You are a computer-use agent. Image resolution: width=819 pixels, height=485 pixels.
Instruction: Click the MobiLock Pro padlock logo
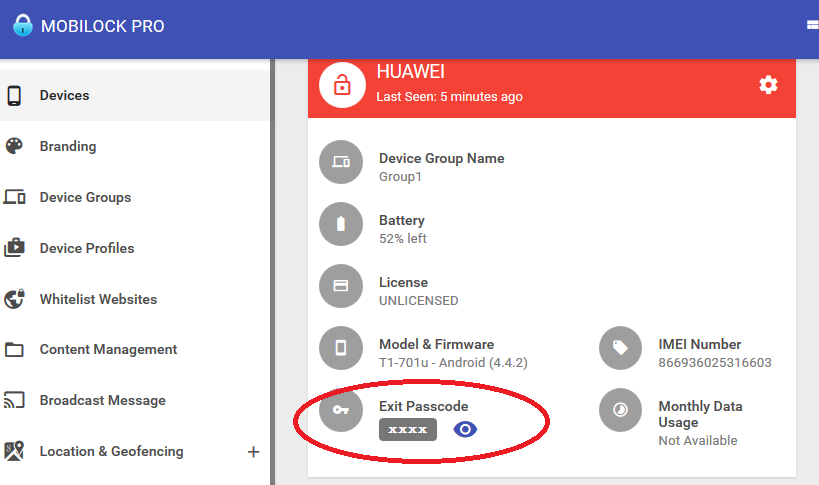(x=22, y=25)
